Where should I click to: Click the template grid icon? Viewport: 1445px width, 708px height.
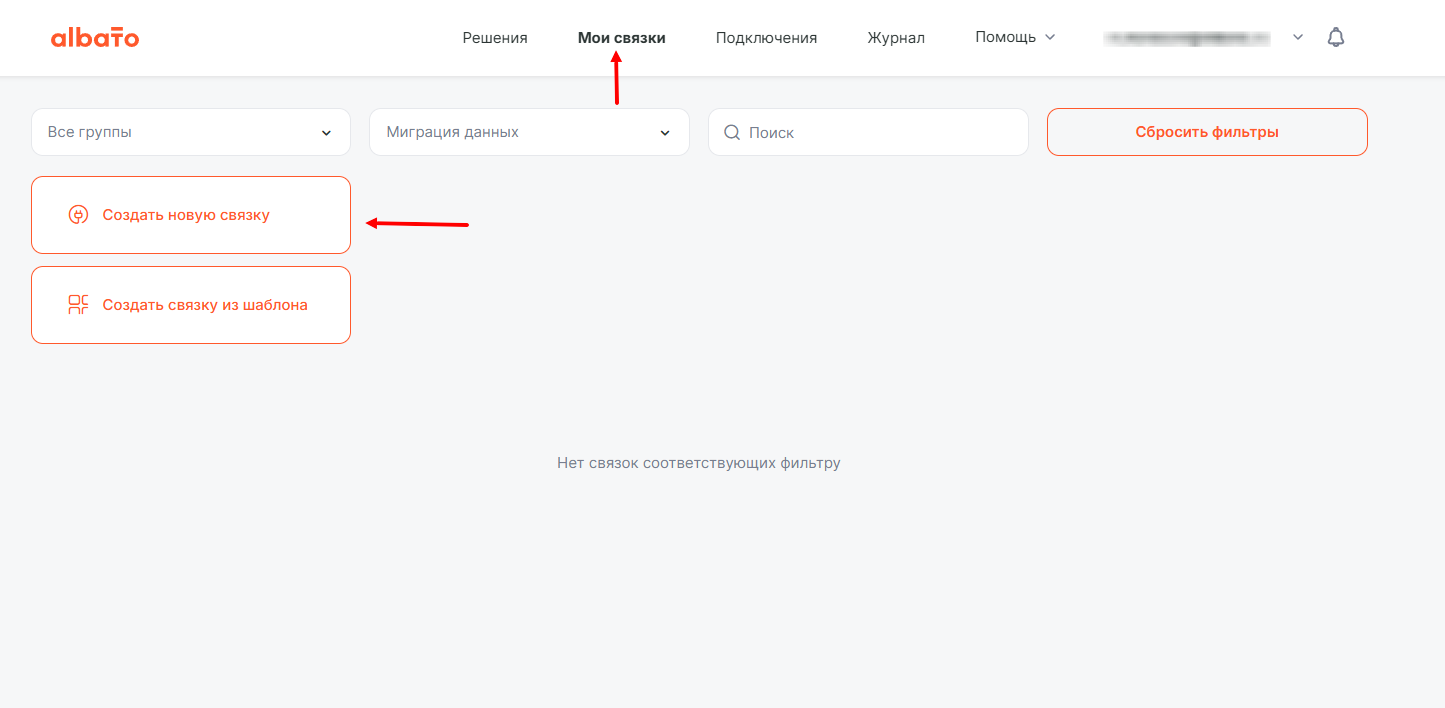point(78,305)
